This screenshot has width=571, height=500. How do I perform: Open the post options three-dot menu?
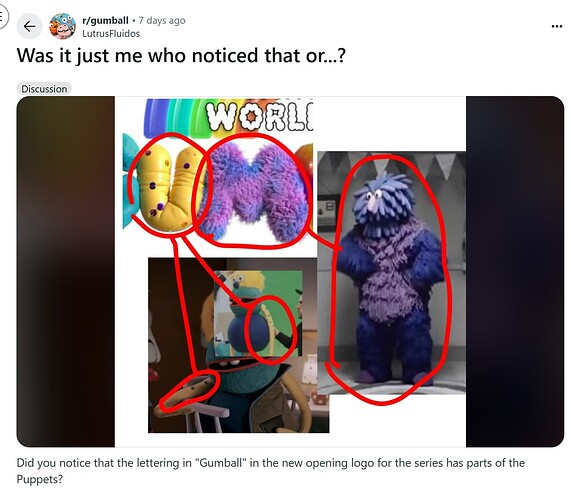[556, 26]
